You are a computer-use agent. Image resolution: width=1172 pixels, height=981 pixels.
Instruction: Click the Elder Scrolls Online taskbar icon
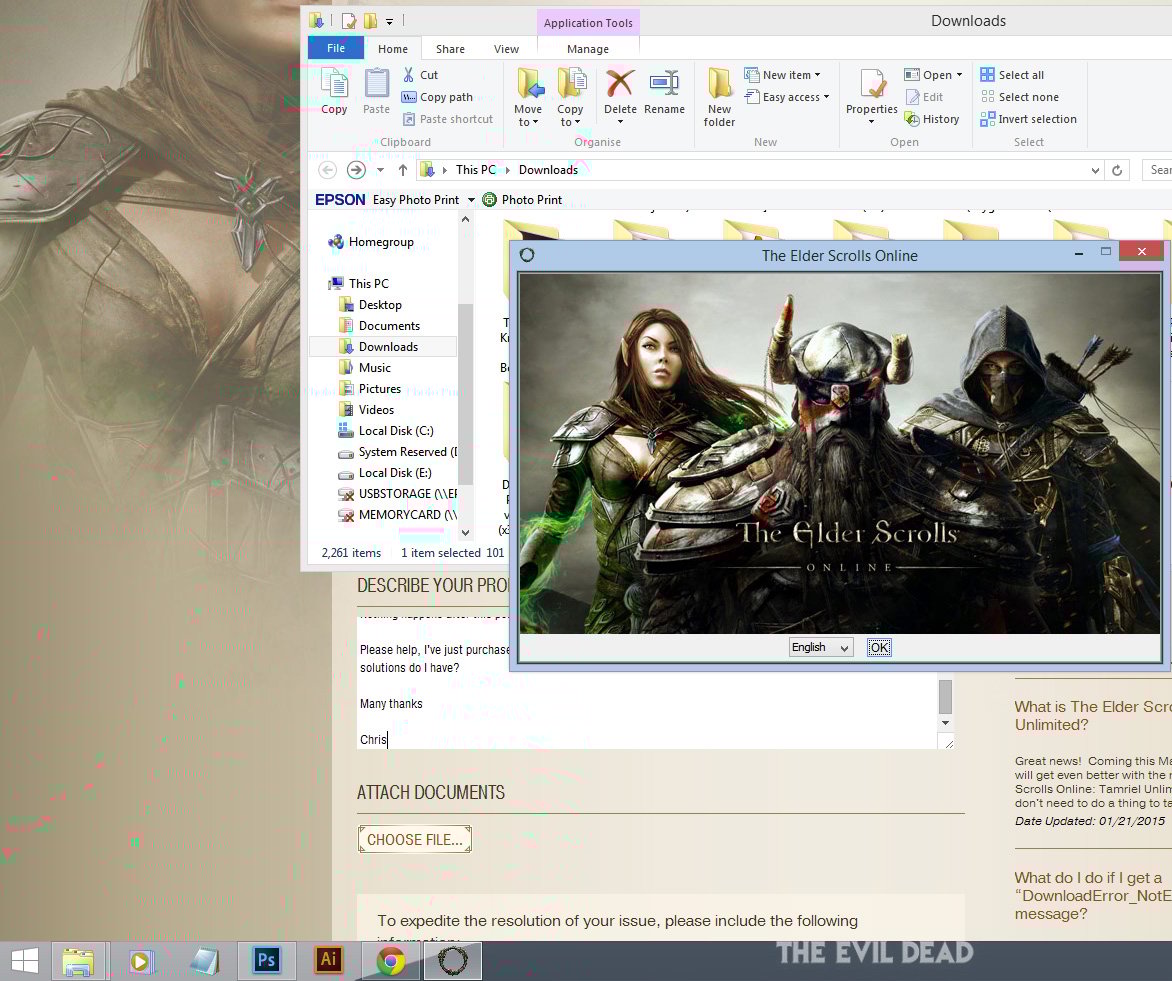[x=453, y=961]
